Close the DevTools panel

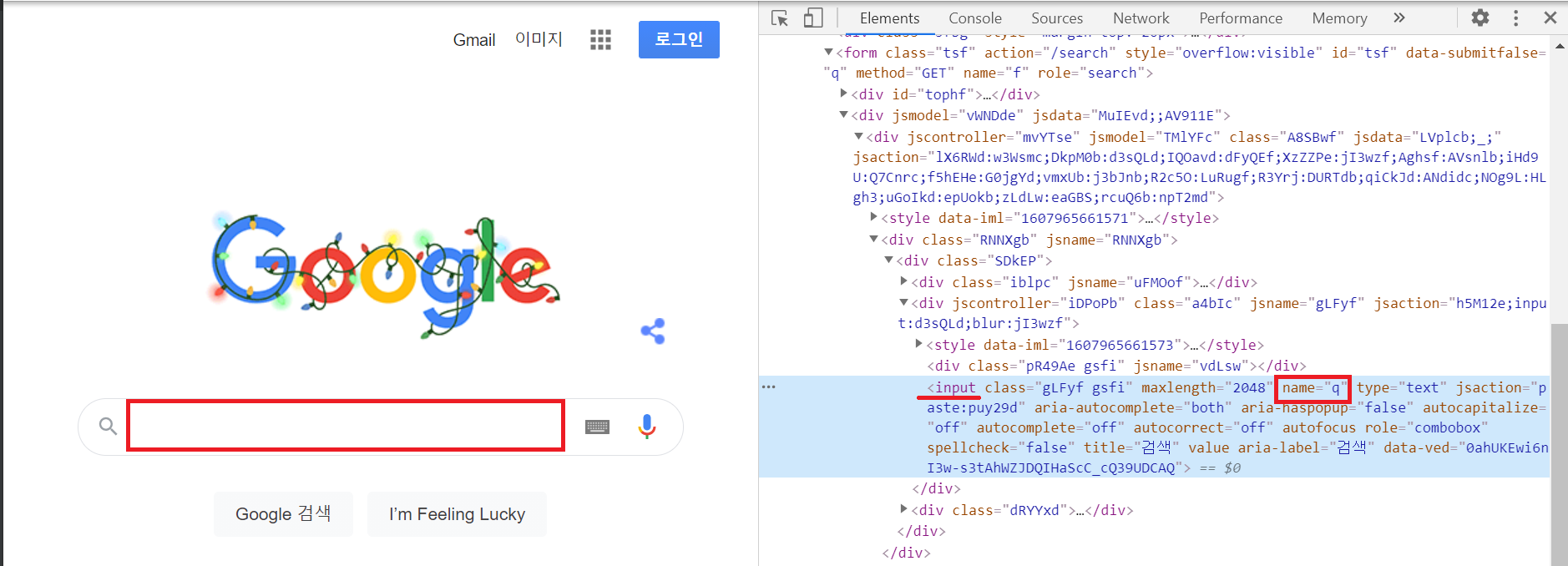coord(1550,18)
